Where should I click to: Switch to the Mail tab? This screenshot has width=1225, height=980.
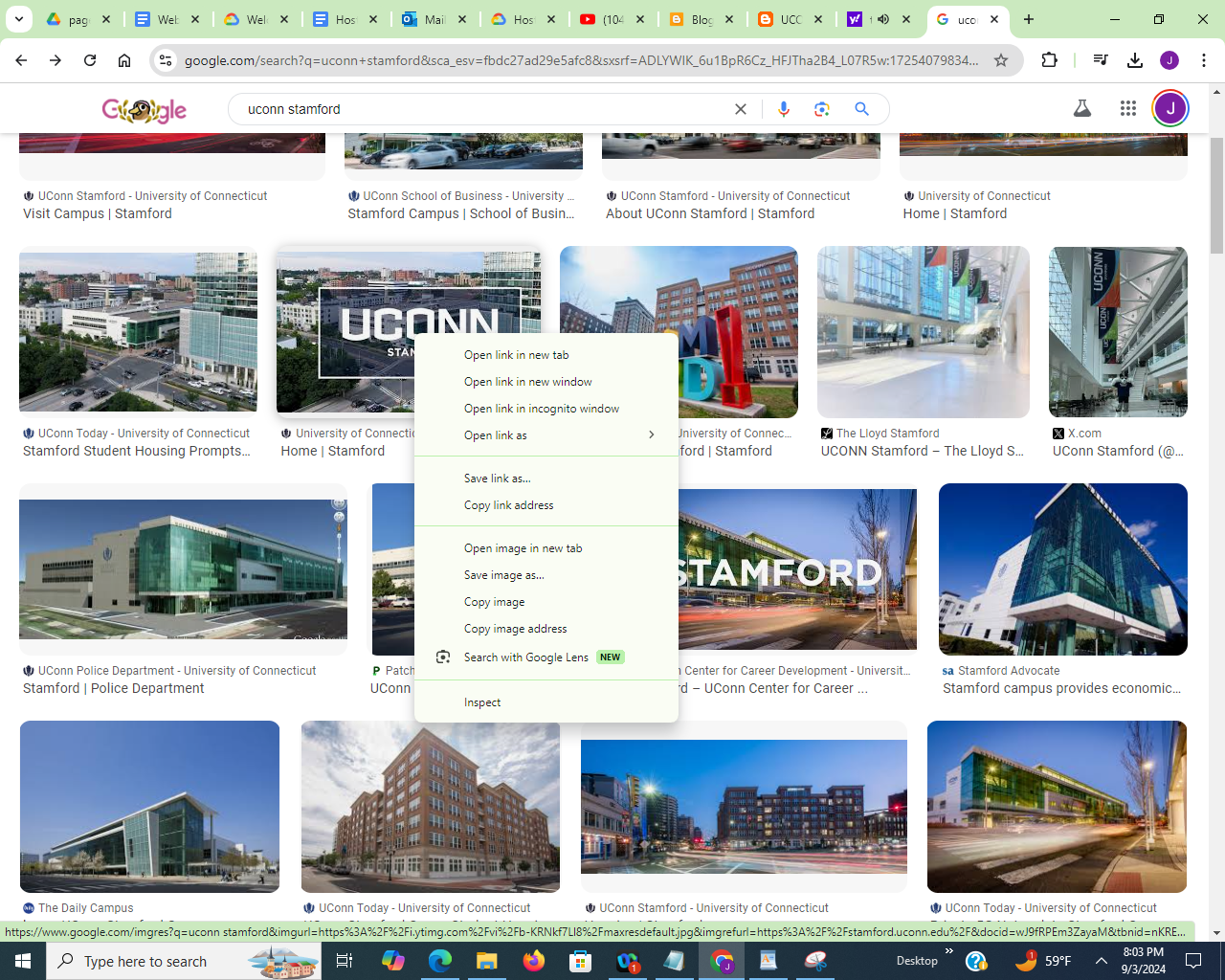pyautogui.click(x=434, y=19)
